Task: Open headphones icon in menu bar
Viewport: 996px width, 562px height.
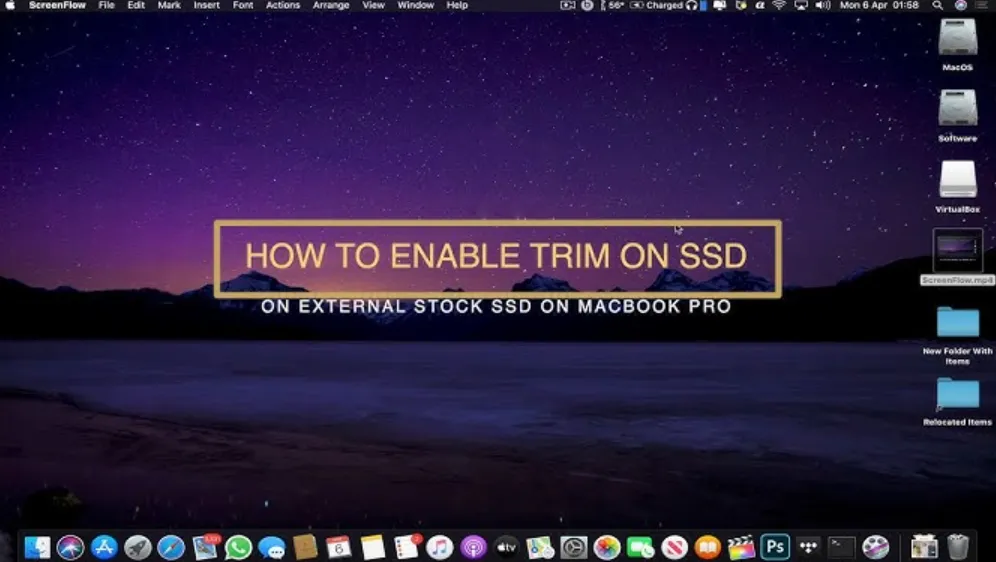Action: [x=691, y=5]
